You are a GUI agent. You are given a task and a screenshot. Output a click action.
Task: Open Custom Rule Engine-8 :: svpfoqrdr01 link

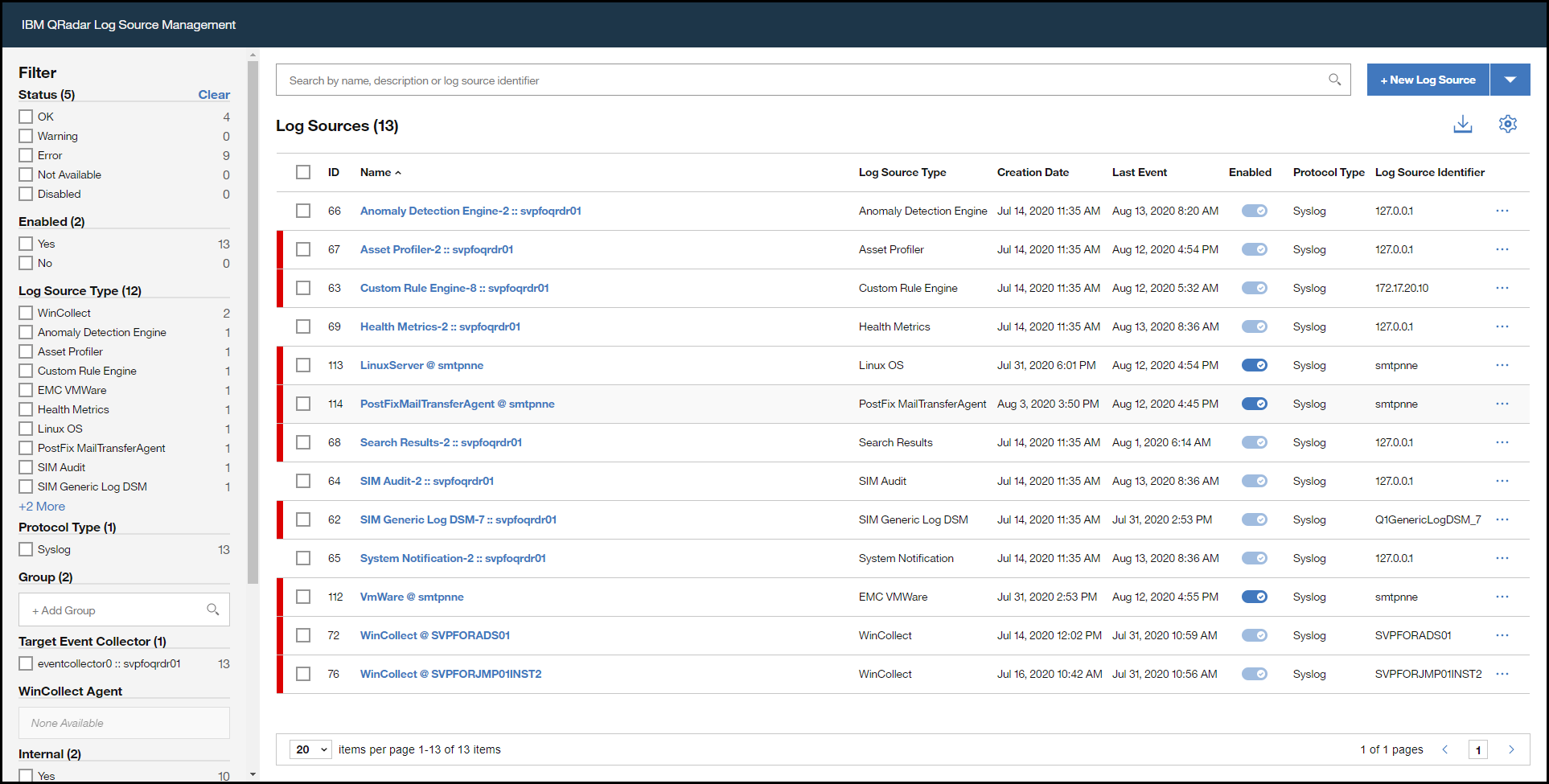pyautogui.click(x=454, y=288)
